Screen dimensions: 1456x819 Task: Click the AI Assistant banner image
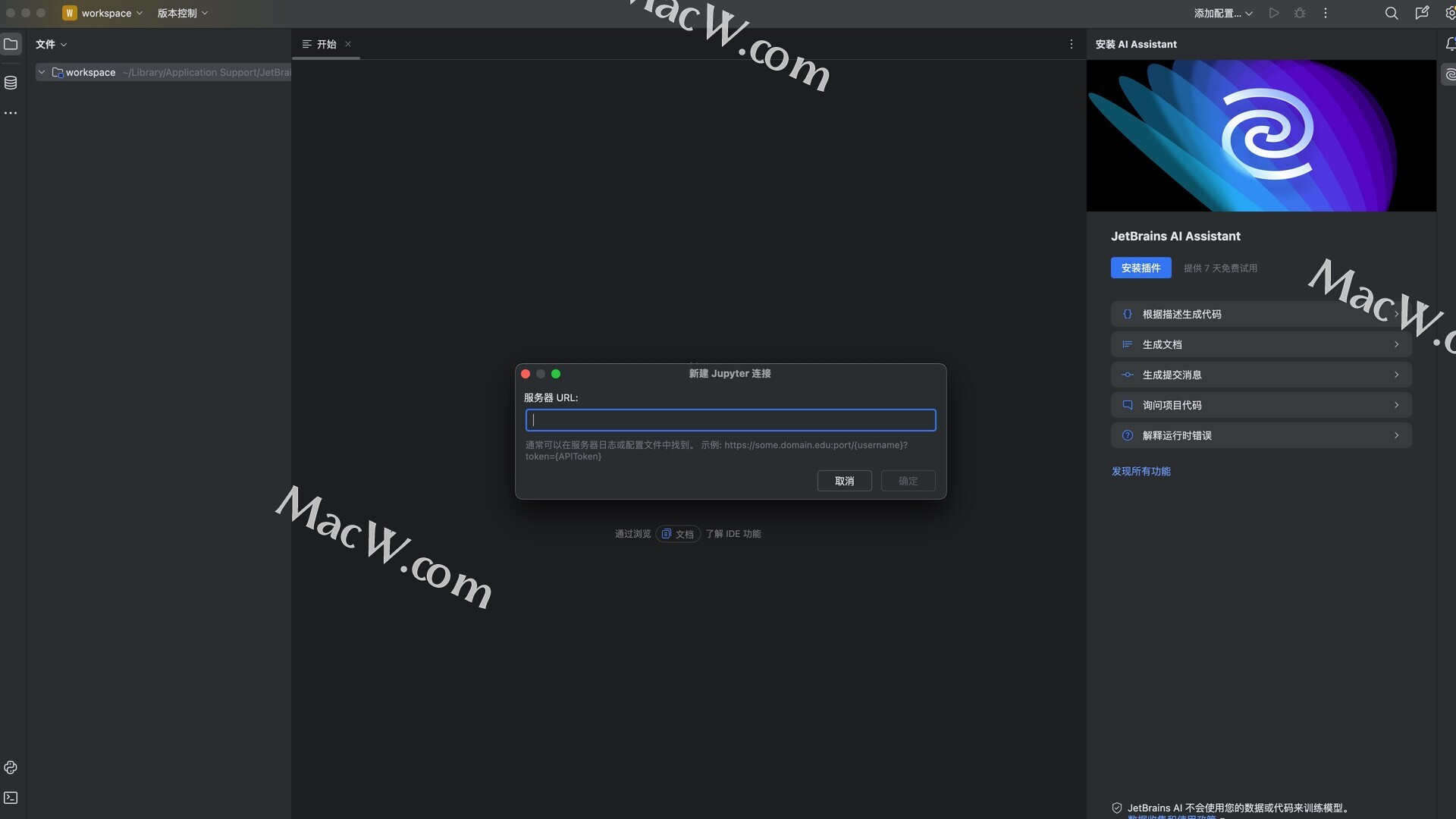pos(1261,136)
